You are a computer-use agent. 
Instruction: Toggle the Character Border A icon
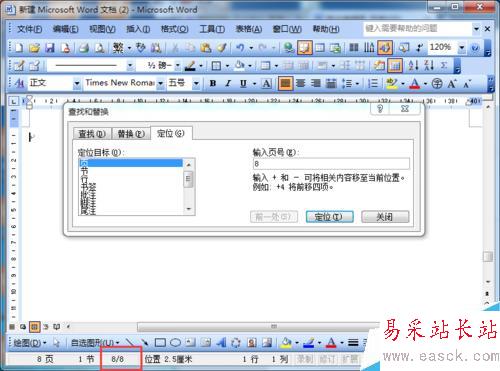(266, 83)
